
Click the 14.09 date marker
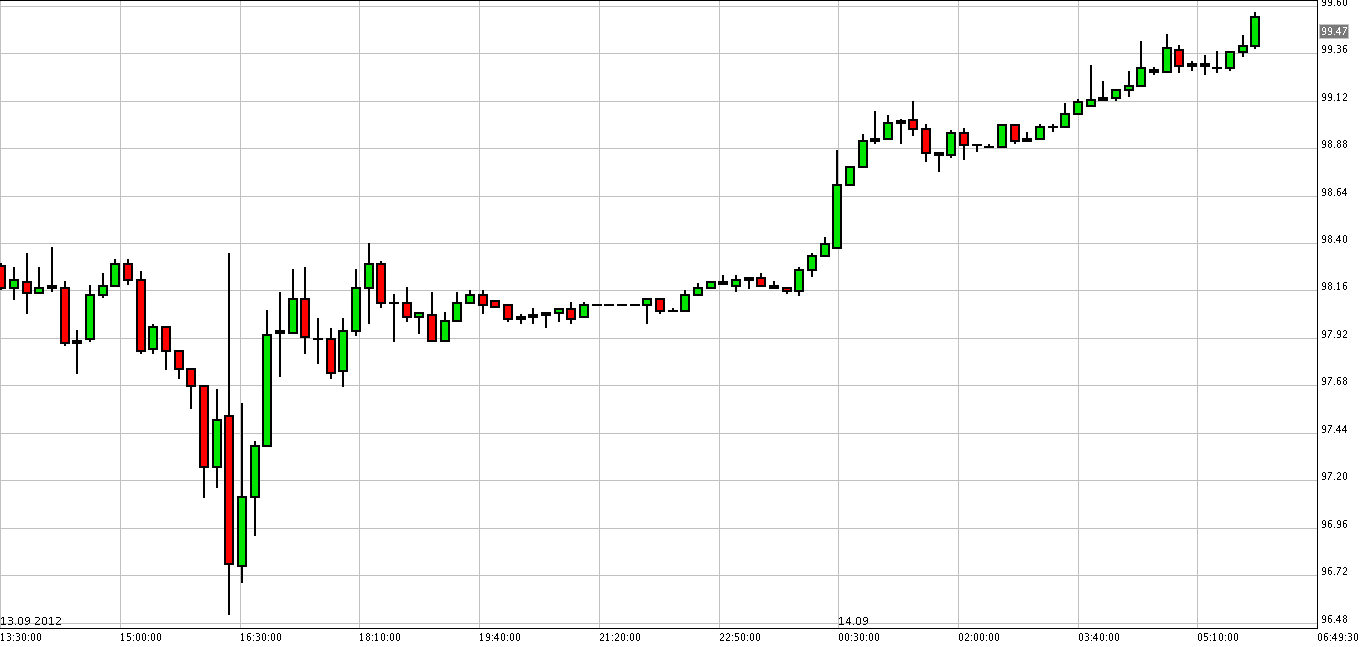point(853,621)
